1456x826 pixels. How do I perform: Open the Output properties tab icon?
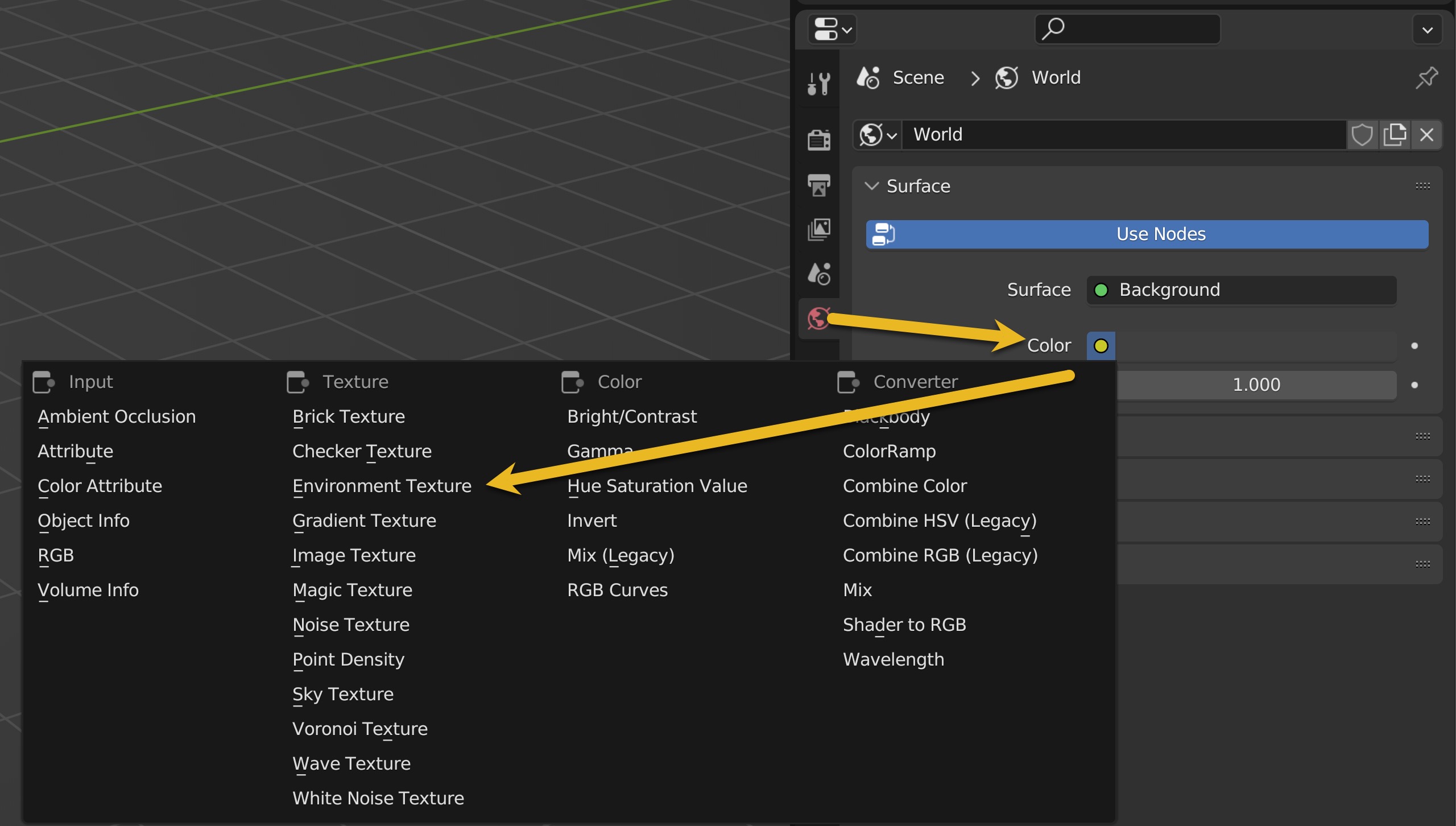click(818, 185)
